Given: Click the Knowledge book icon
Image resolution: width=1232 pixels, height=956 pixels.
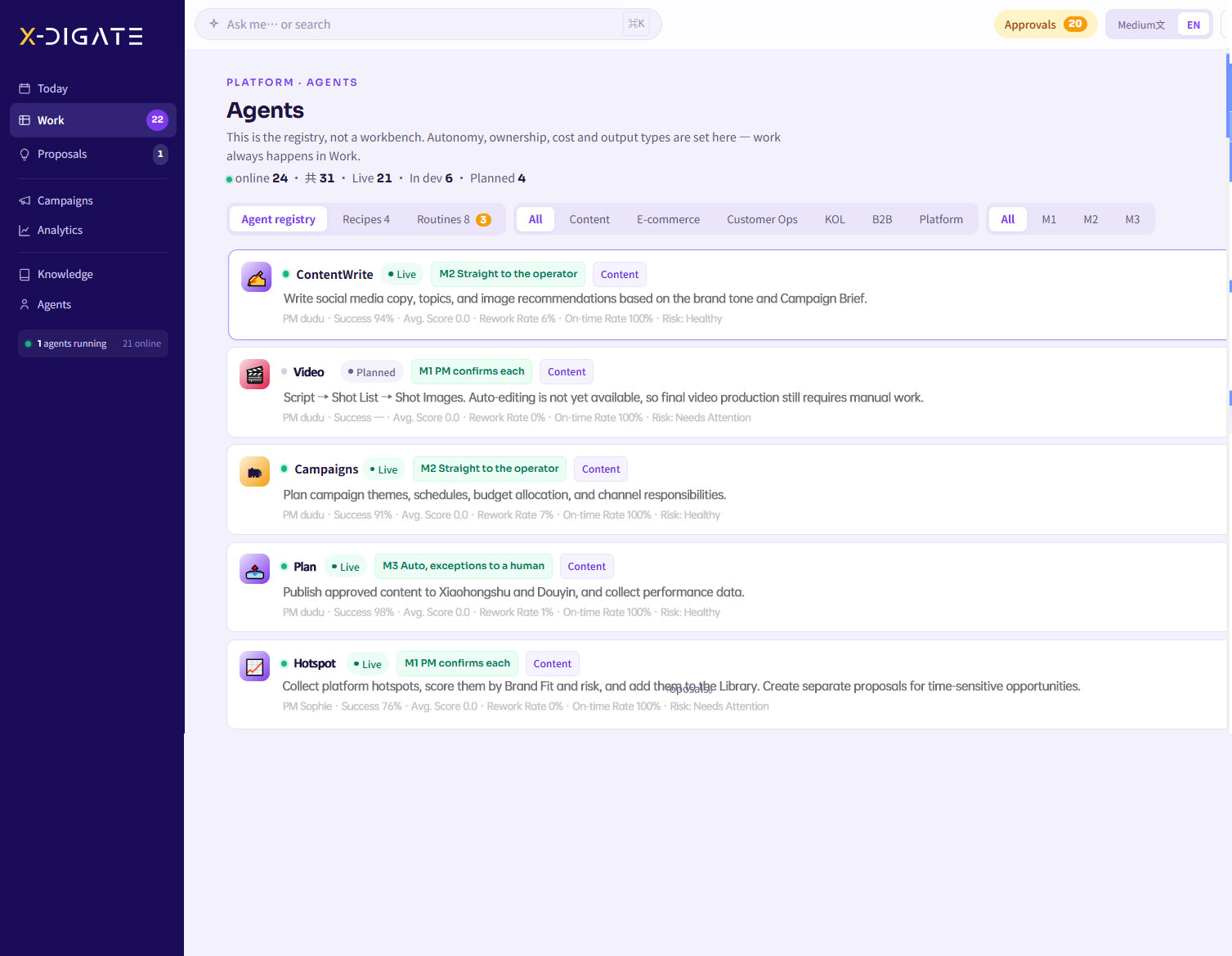Looking at the screenshot, I should [25, 274].
